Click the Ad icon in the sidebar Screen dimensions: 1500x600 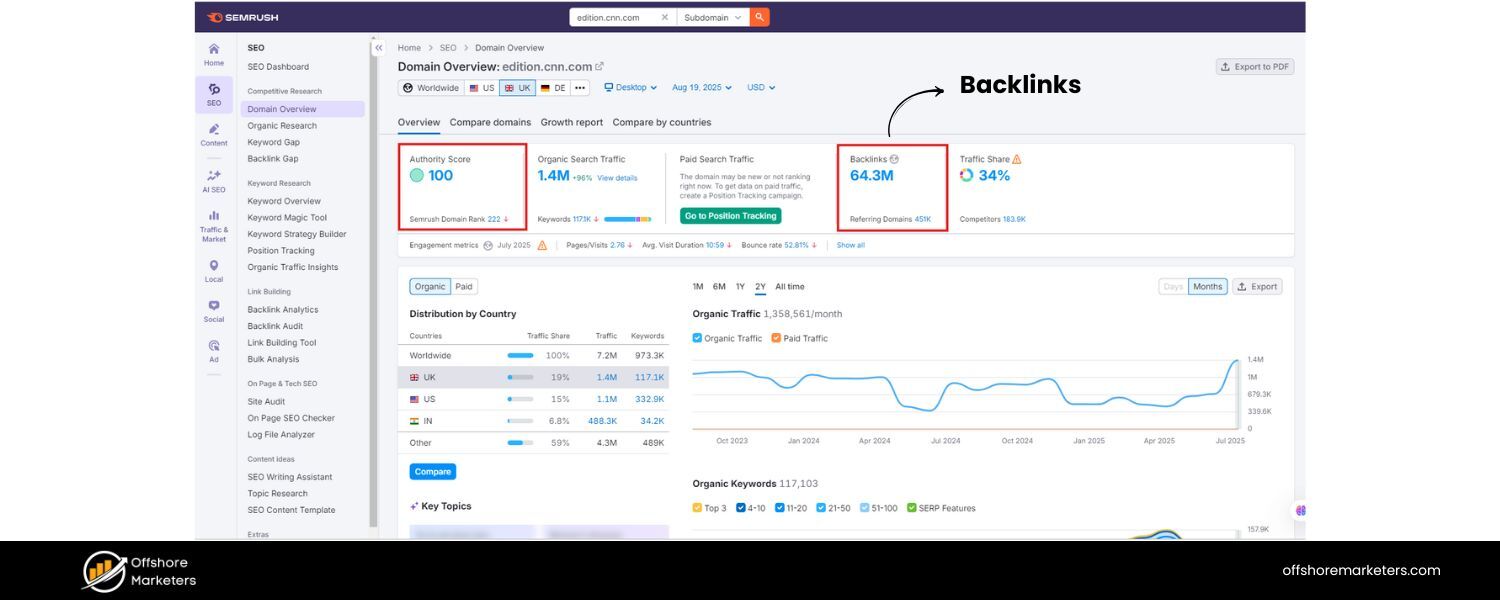[213, 350]
